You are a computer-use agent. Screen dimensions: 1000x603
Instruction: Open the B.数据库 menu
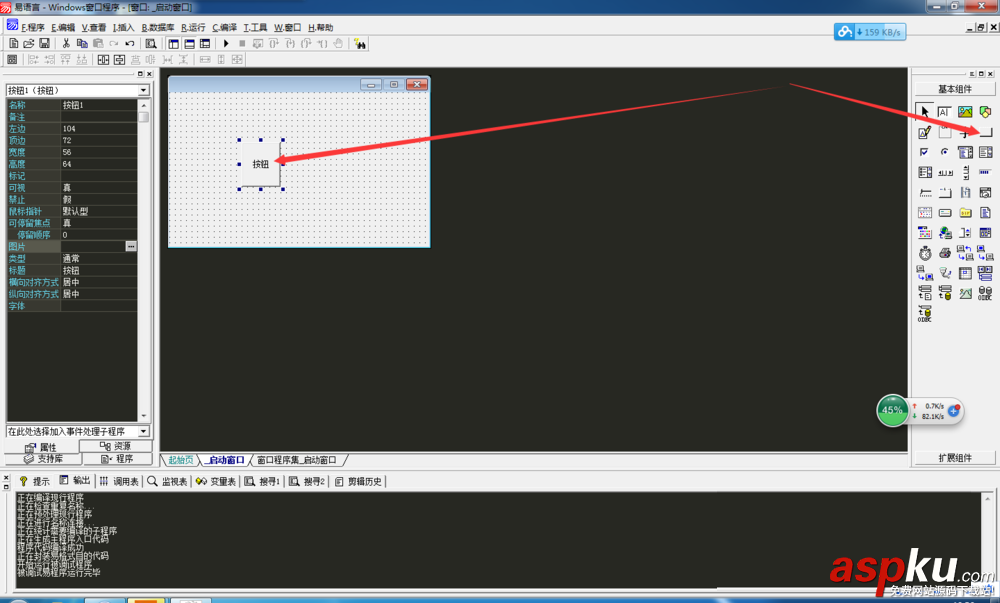(x=158, y=27)
